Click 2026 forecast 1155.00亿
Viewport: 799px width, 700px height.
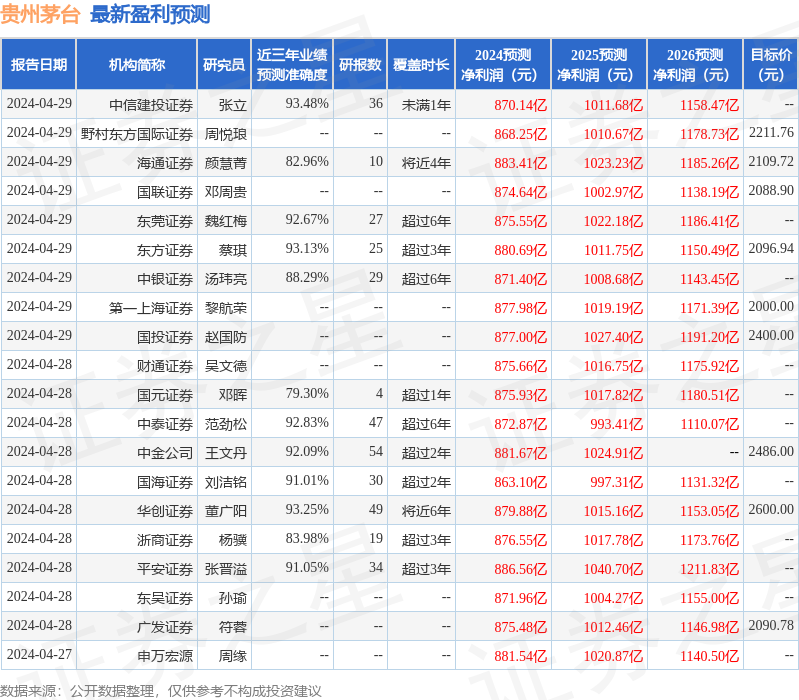click(709, 599)
